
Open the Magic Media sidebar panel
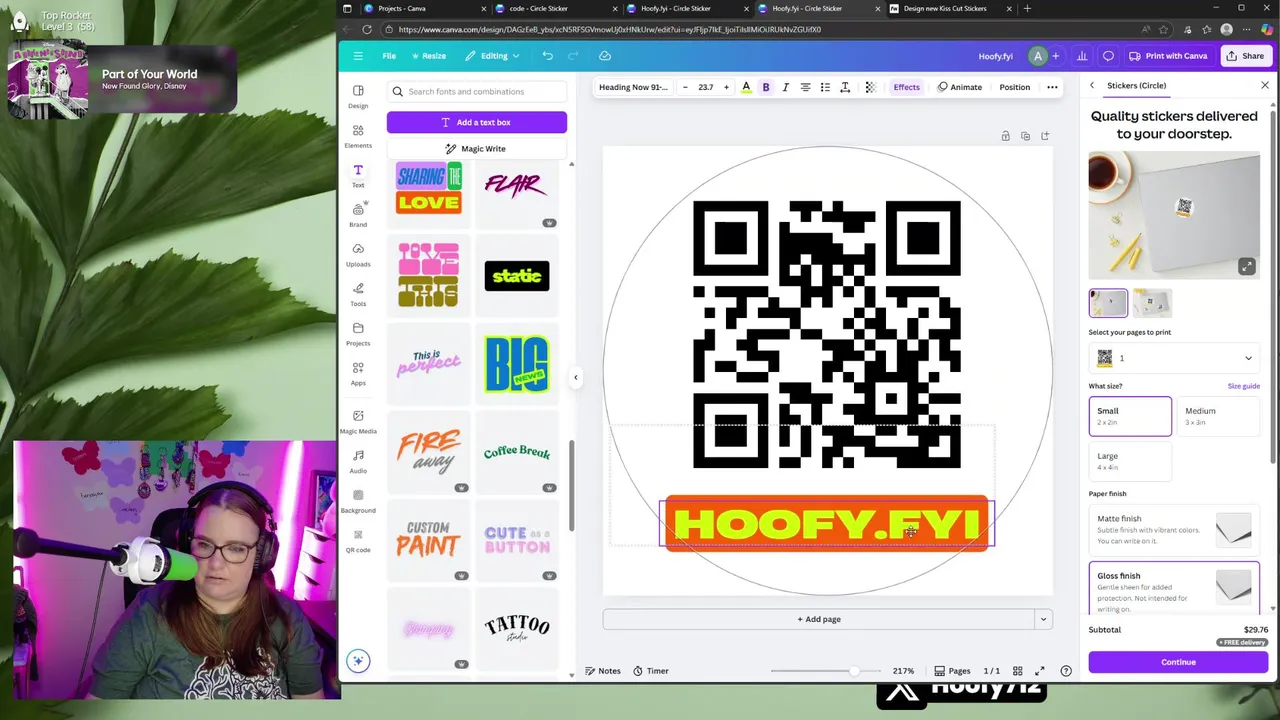358,421
